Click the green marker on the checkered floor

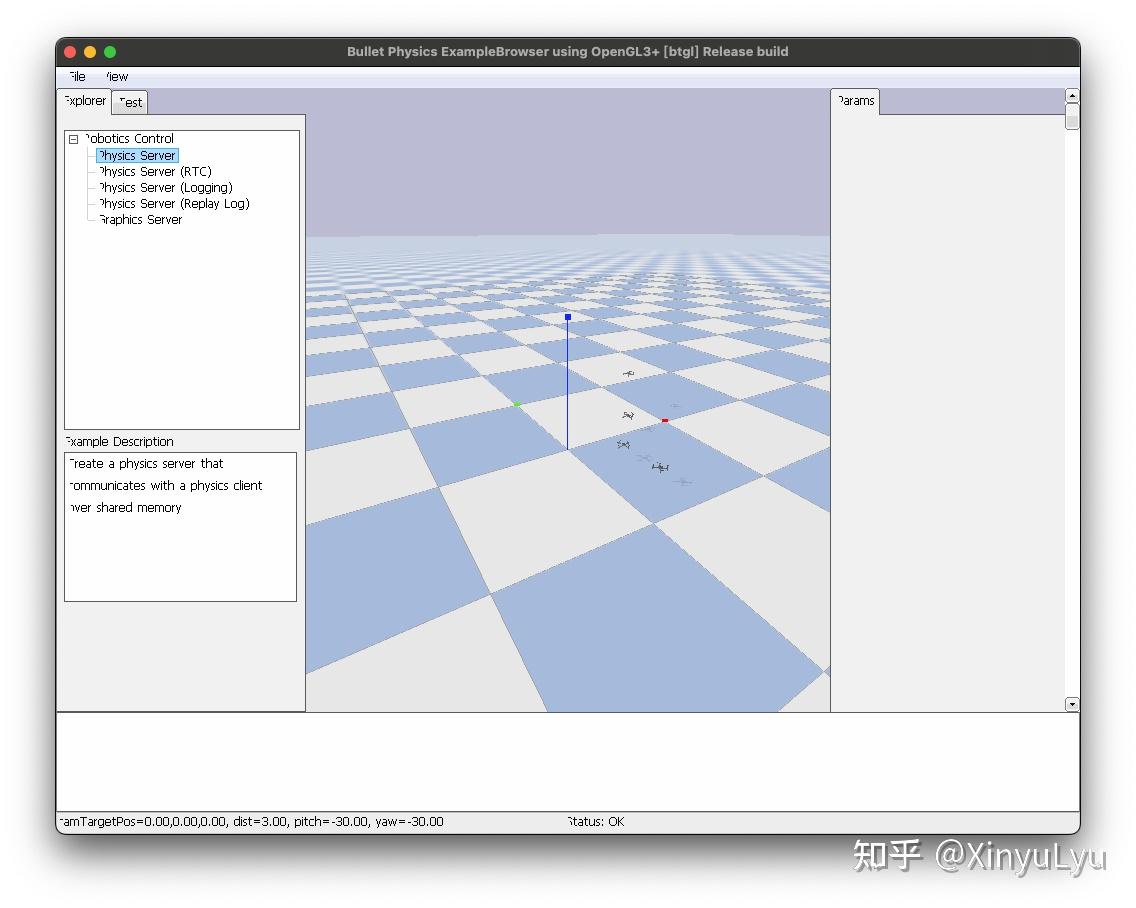516,404
